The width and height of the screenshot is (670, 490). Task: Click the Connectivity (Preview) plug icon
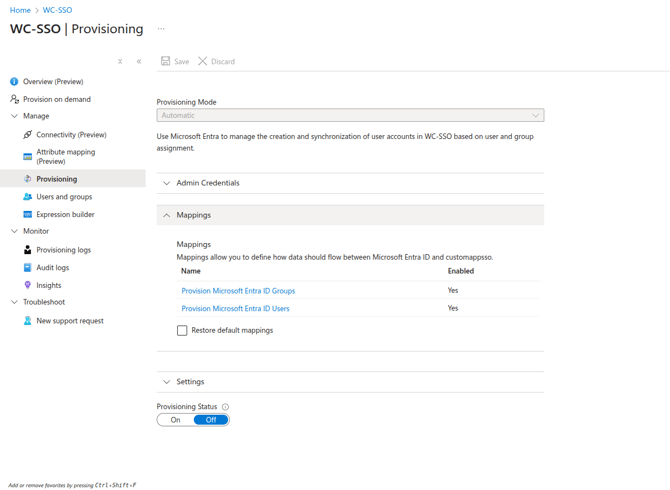point(28,135)
